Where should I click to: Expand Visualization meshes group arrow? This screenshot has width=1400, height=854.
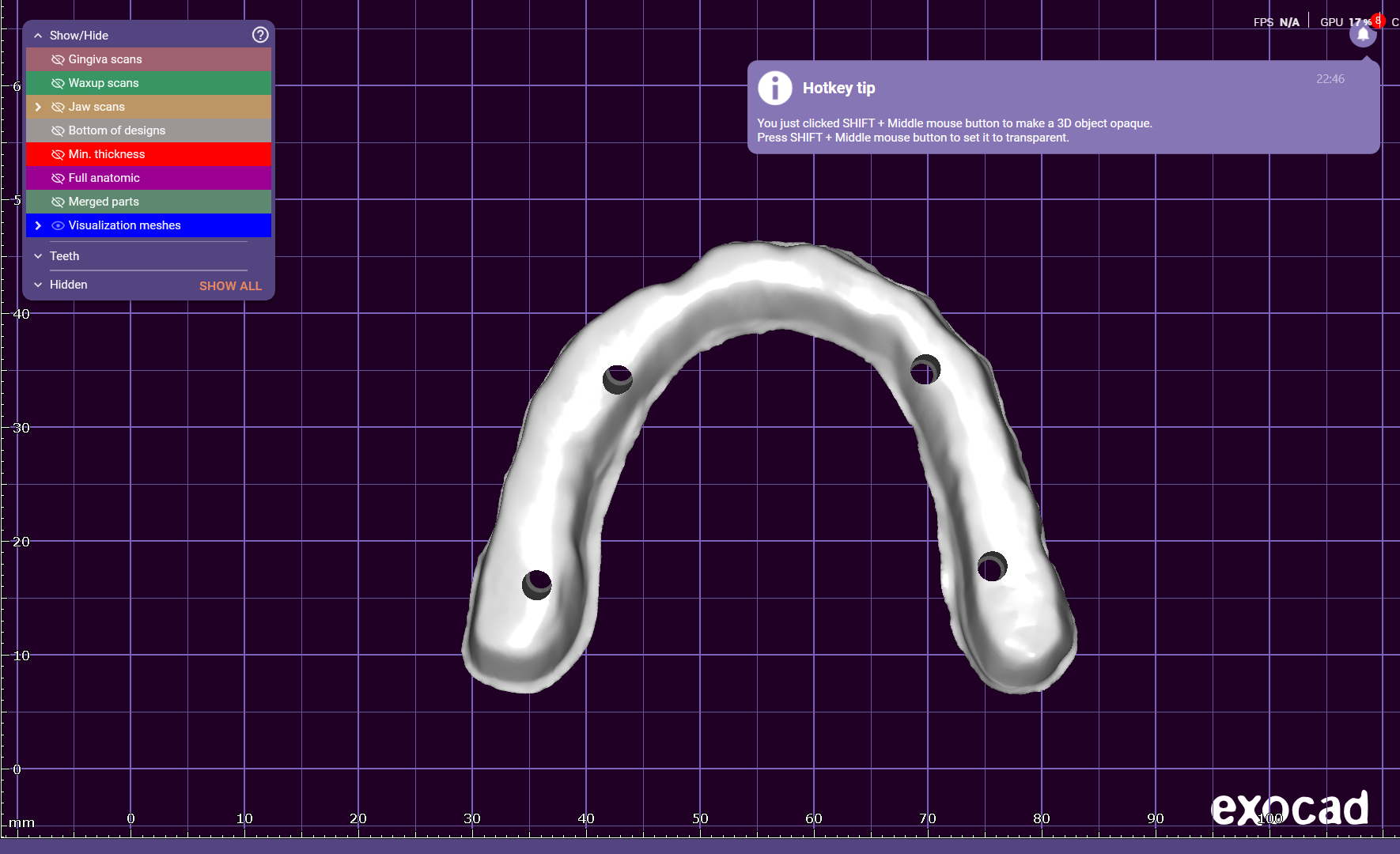(x=38, y=225)
